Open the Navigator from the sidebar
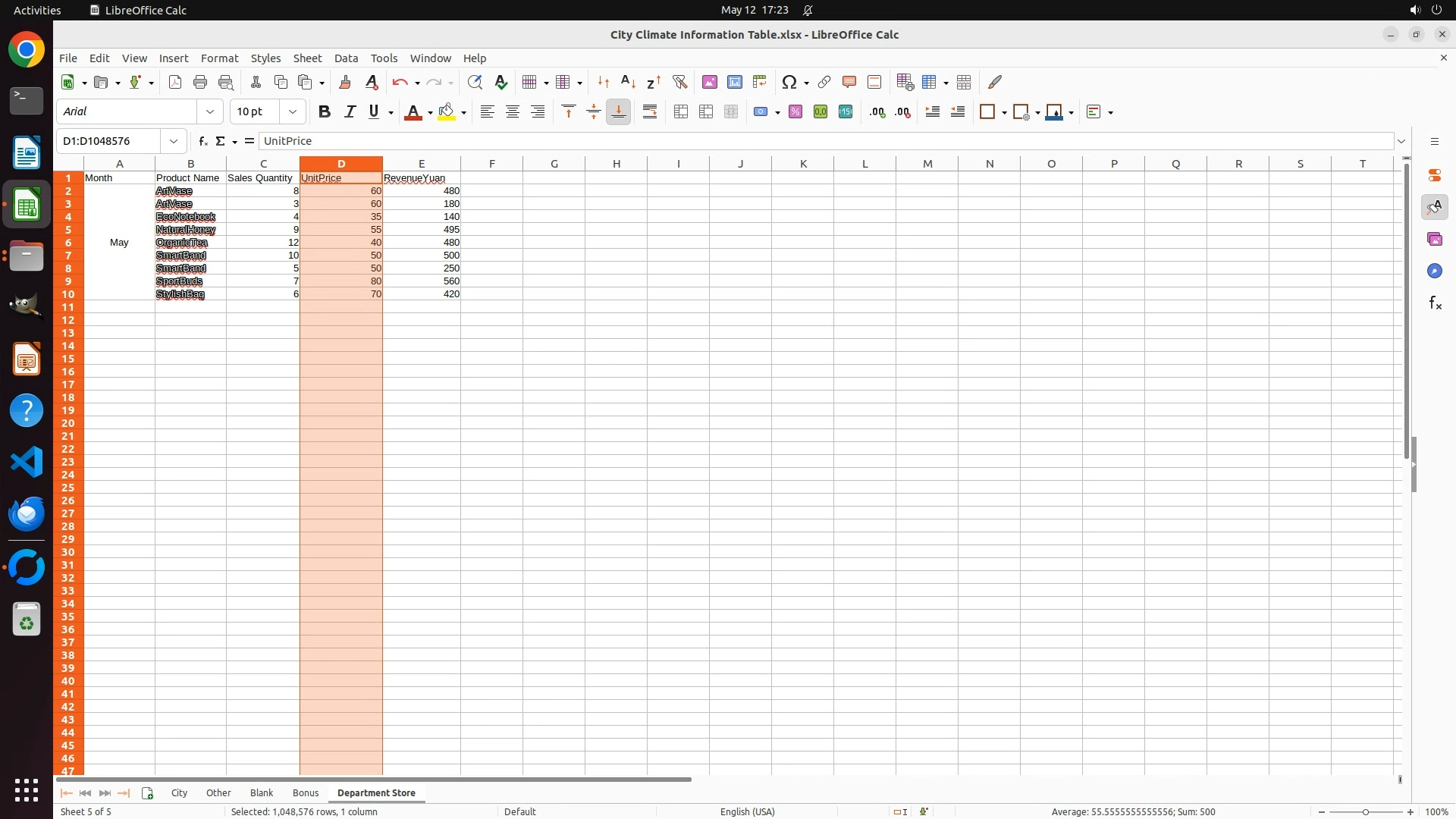This screenshot has width=1456, height=819. [x=1434, y=271]
